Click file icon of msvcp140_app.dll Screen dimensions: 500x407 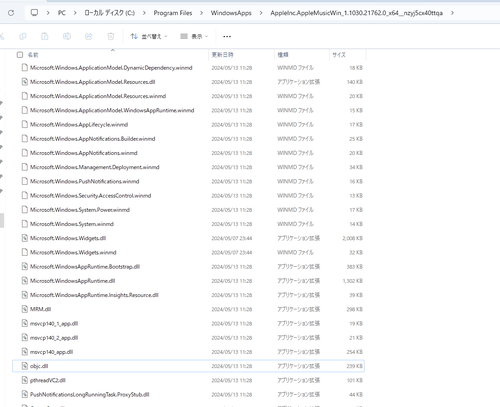pos(25,352)
